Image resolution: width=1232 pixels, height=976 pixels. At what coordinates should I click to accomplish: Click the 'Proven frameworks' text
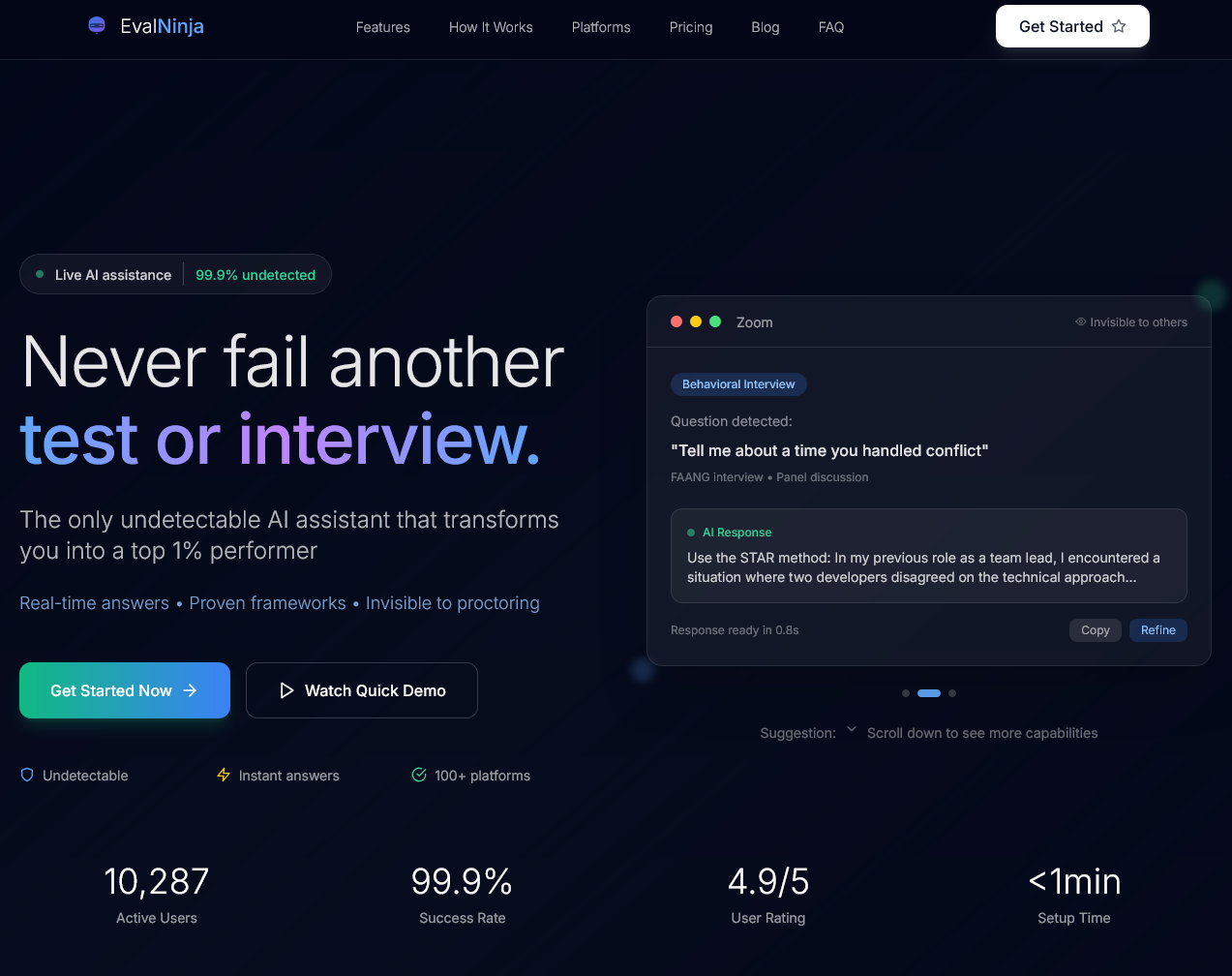[x=267, y=603]
